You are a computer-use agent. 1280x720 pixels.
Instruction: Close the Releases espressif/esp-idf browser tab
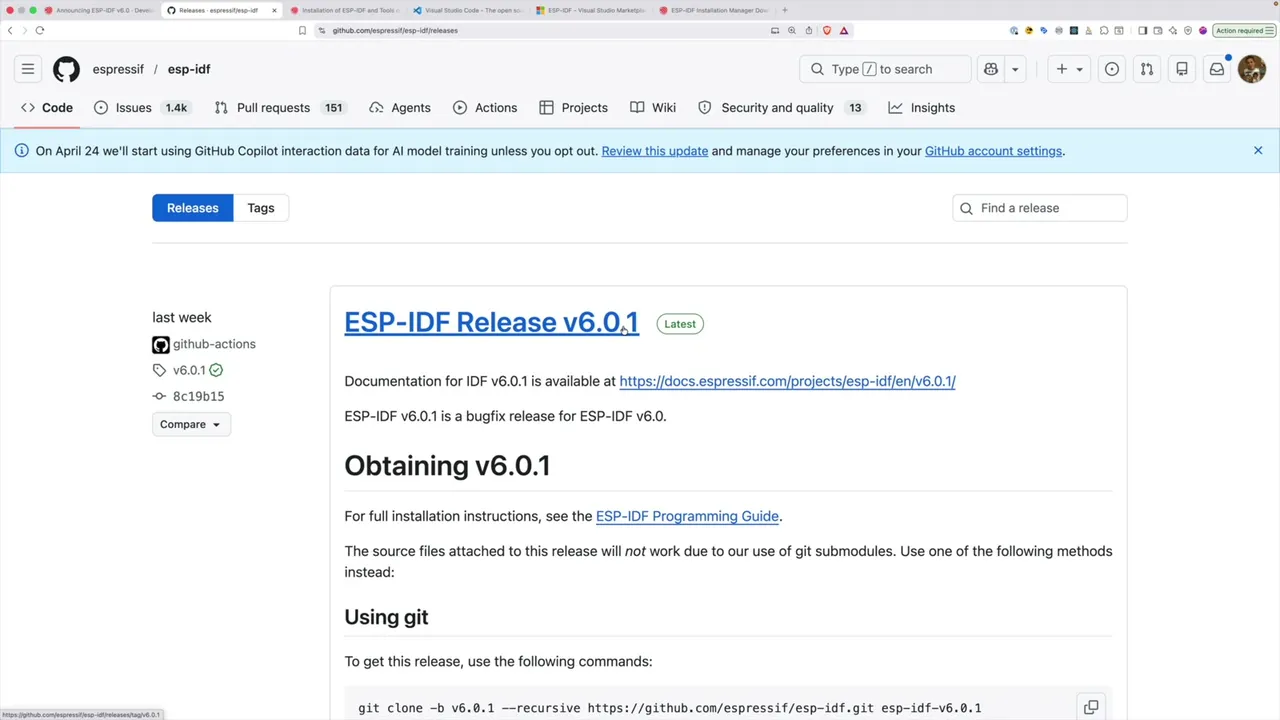point(274,10)
